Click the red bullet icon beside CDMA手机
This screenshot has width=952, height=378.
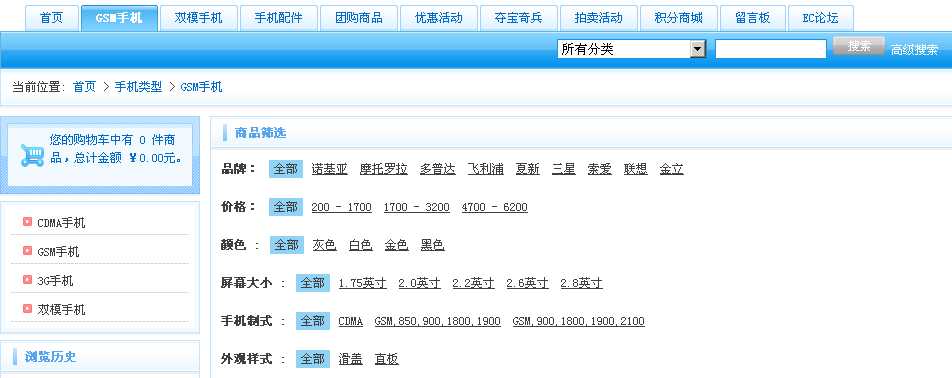27,221
